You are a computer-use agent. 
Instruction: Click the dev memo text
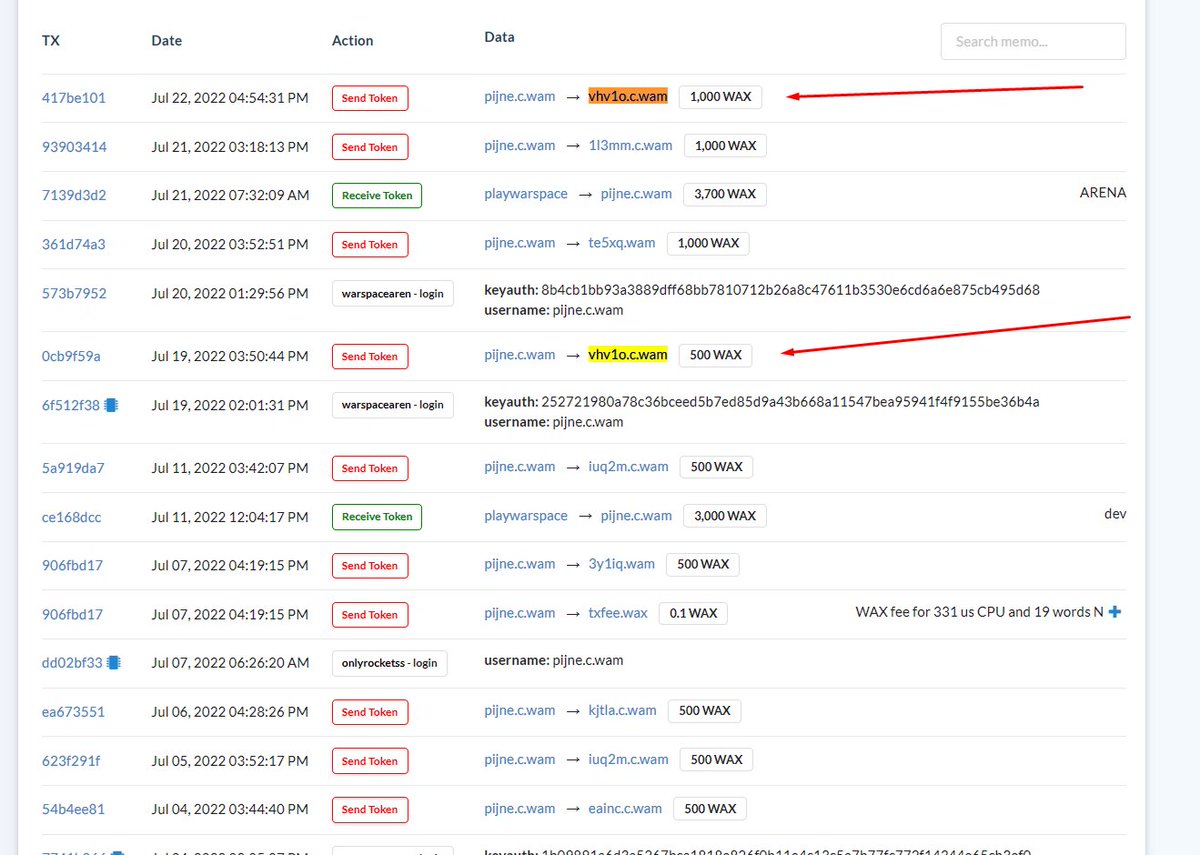[1115, 514]
